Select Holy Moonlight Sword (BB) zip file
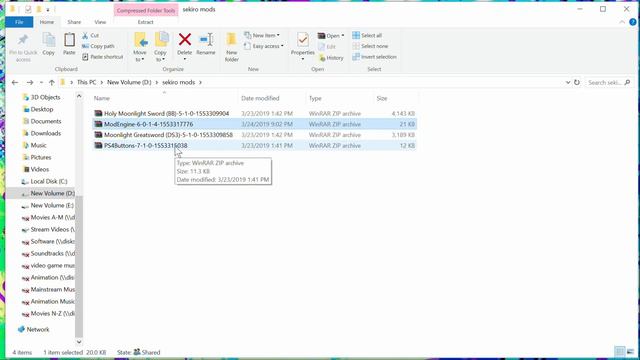The height and width of the screenshot is (360, 640). [x=255, y=113]
